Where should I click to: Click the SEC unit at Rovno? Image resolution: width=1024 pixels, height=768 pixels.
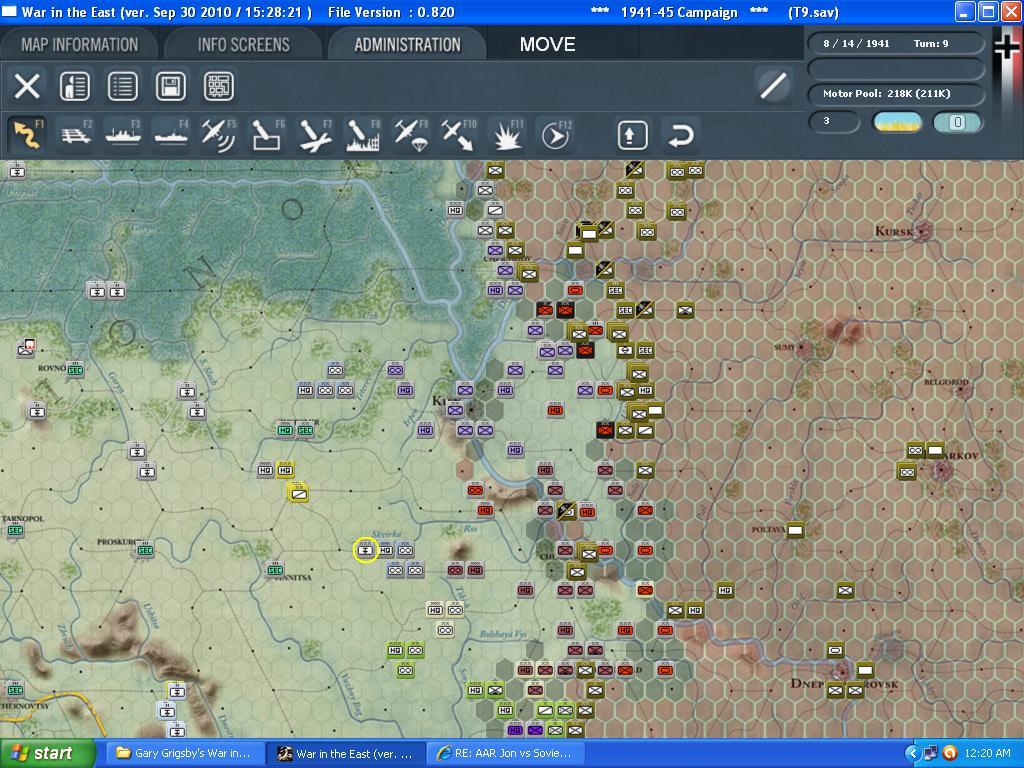(75, 370)
